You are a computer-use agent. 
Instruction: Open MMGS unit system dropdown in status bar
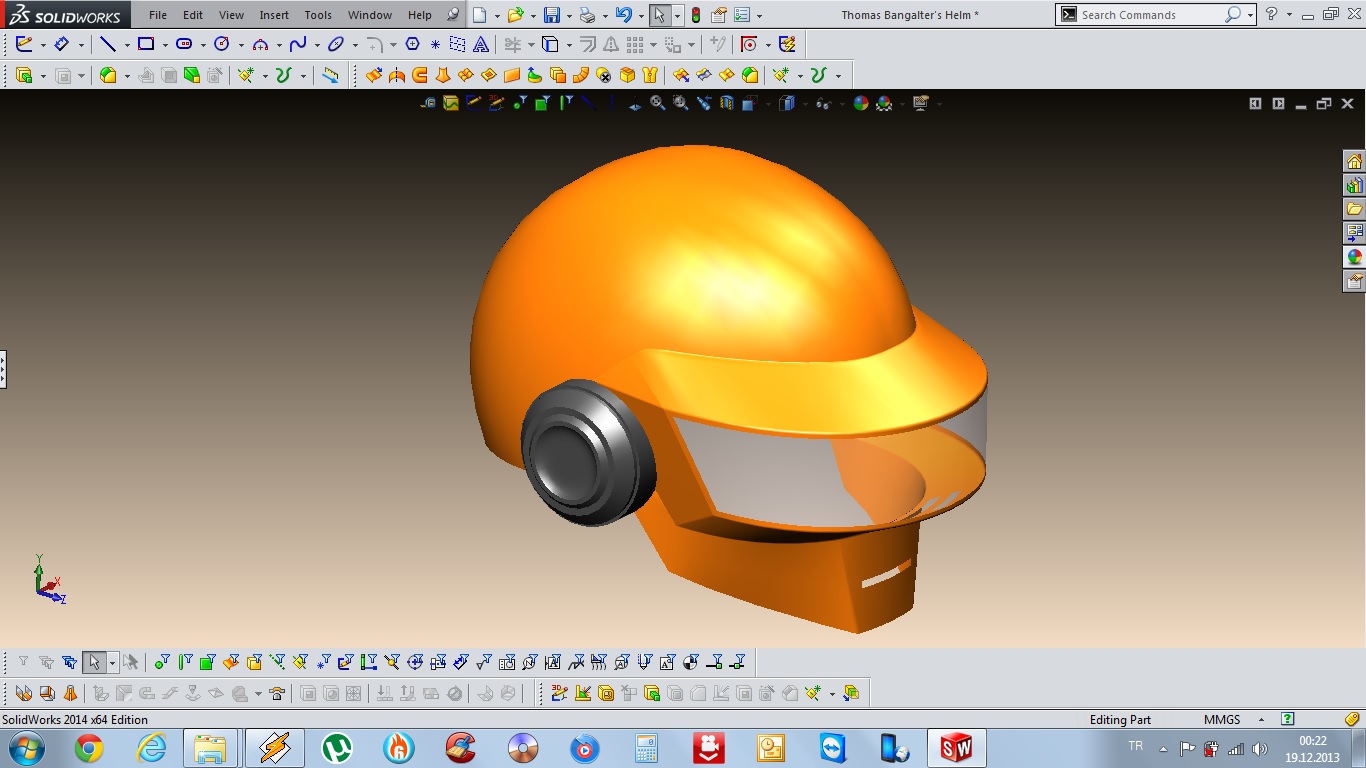coord(1261,720)
